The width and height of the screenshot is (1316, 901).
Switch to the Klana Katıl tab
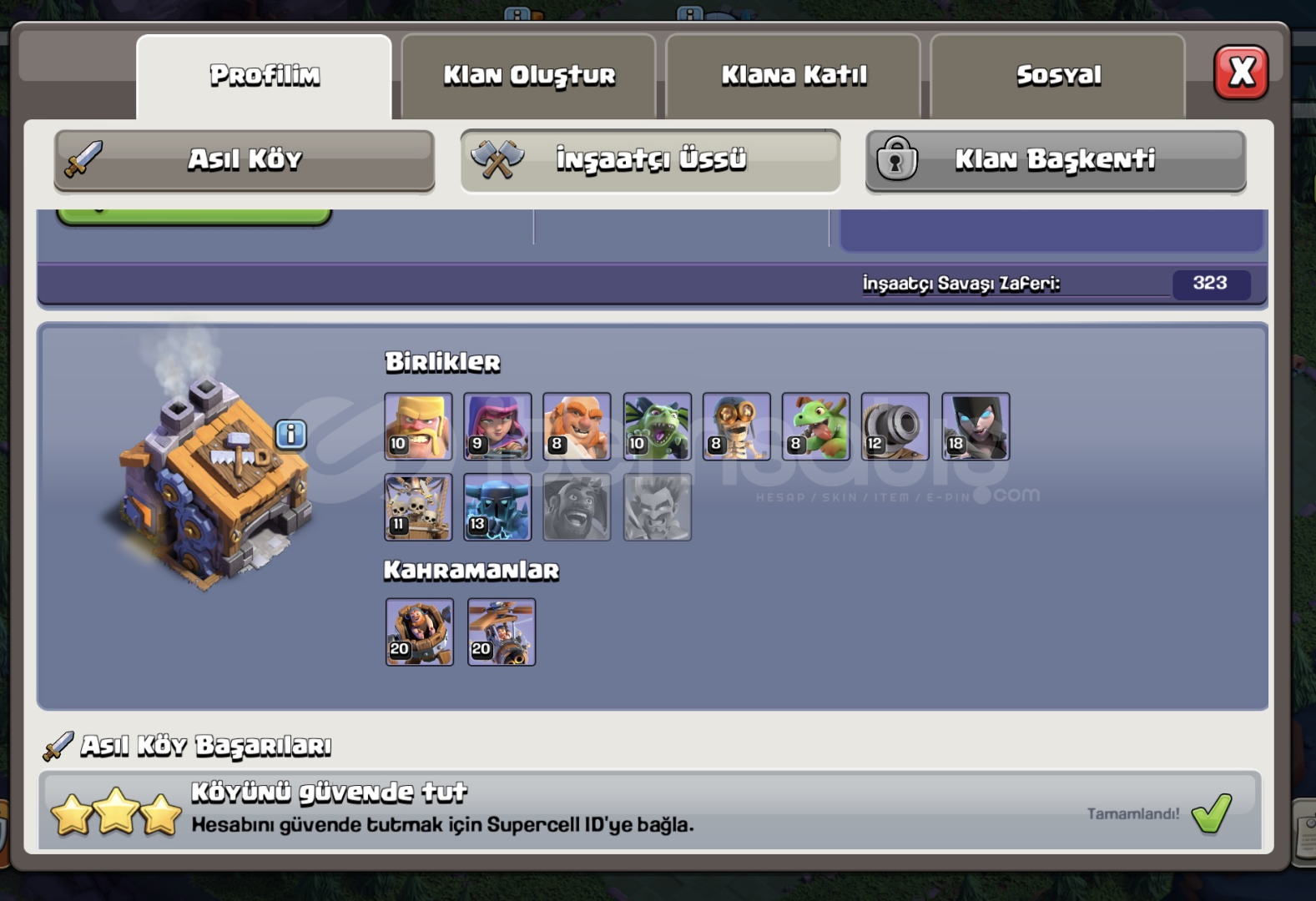click(x=794, y=76)
